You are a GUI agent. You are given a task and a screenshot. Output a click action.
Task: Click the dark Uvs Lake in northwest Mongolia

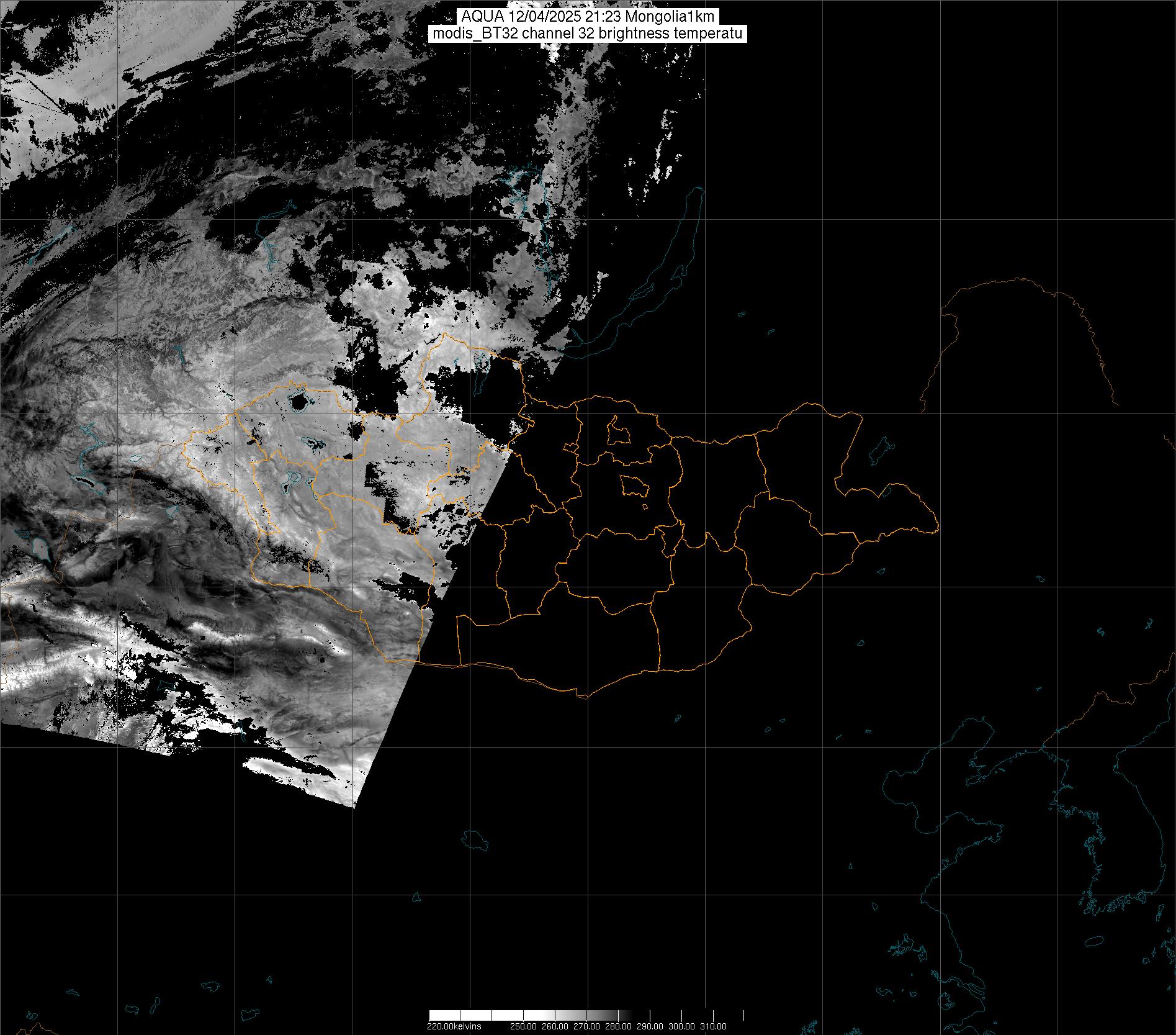tap(298, 402)
